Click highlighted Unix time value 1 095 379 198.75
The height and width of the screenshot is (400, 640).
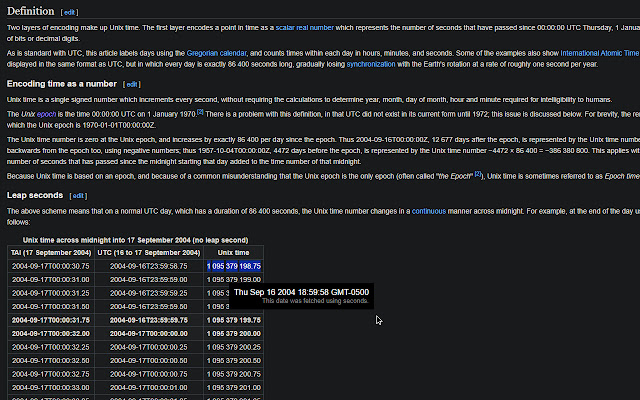234,266
